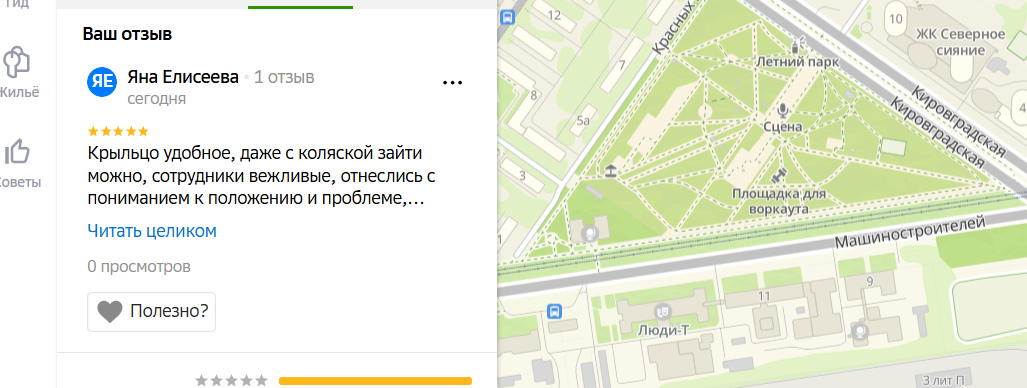
Task: Select the Люди-Т theatre masks icon
Action: tap(662, 311)
